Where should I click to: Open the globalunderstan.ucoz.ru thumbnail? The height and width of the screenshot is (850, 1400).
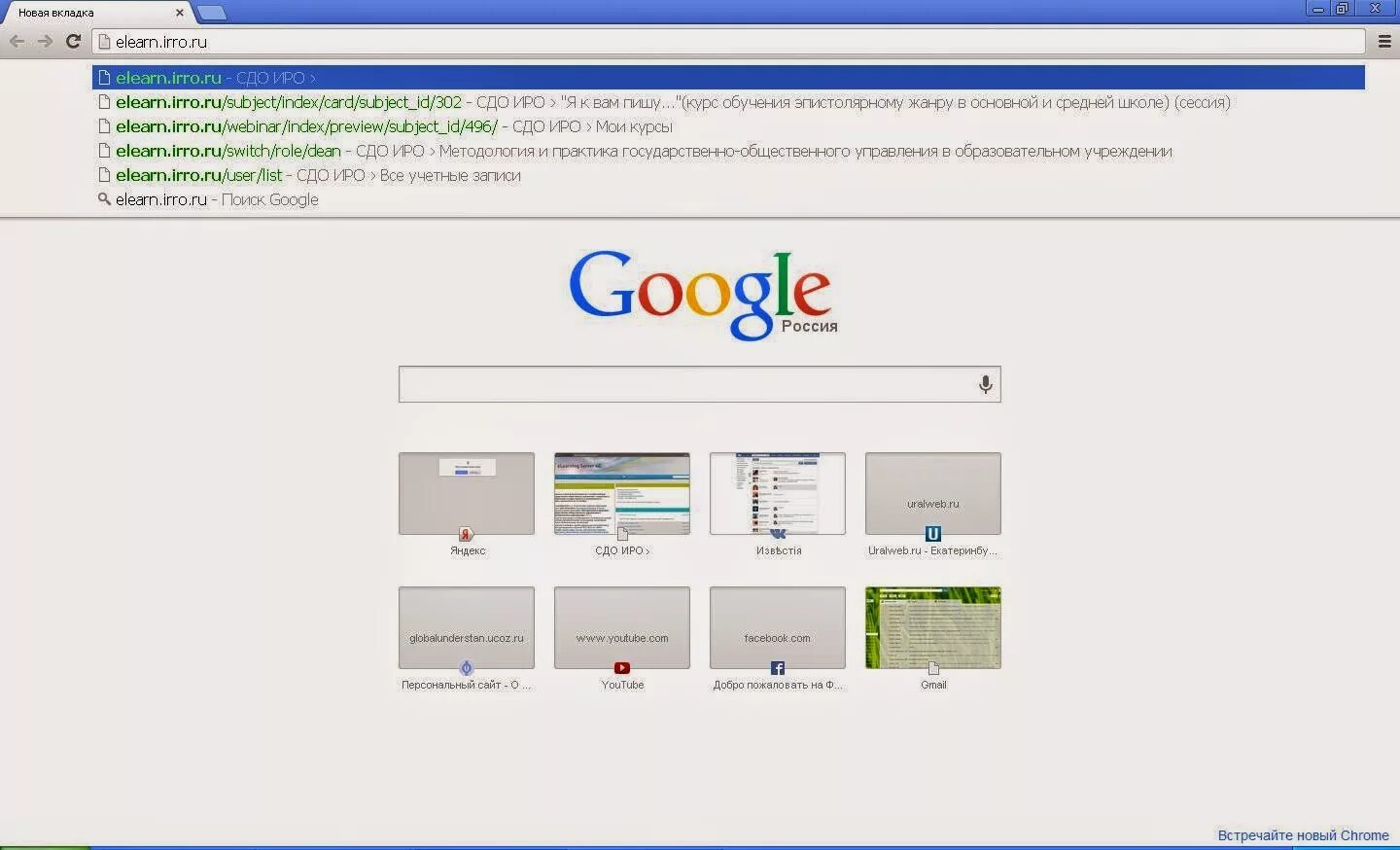click(467, 627)
